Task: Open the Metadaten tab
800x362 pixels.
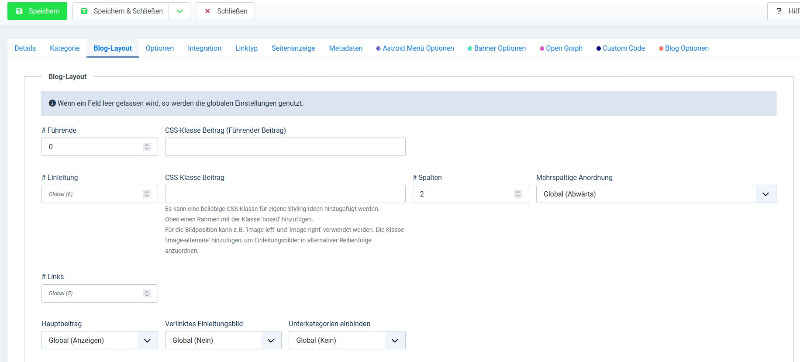Action: click(x=346, y=48)
